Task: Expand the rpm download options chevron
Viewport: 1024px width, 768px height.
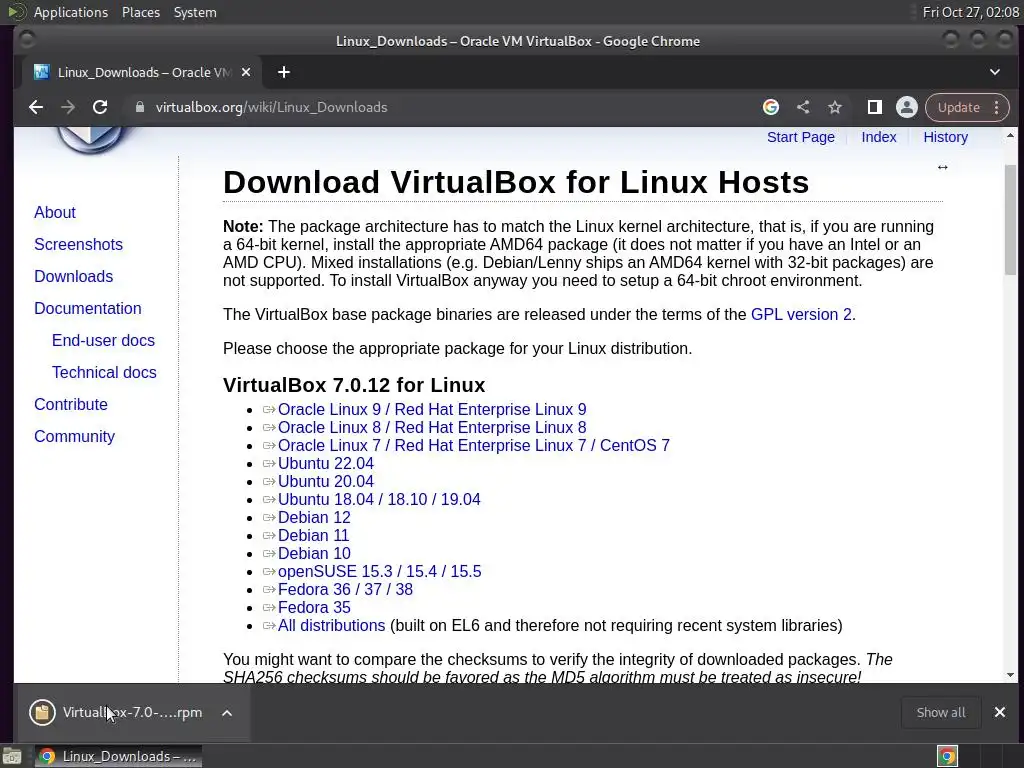Action: pyautogui.click(x=227, y=712)
